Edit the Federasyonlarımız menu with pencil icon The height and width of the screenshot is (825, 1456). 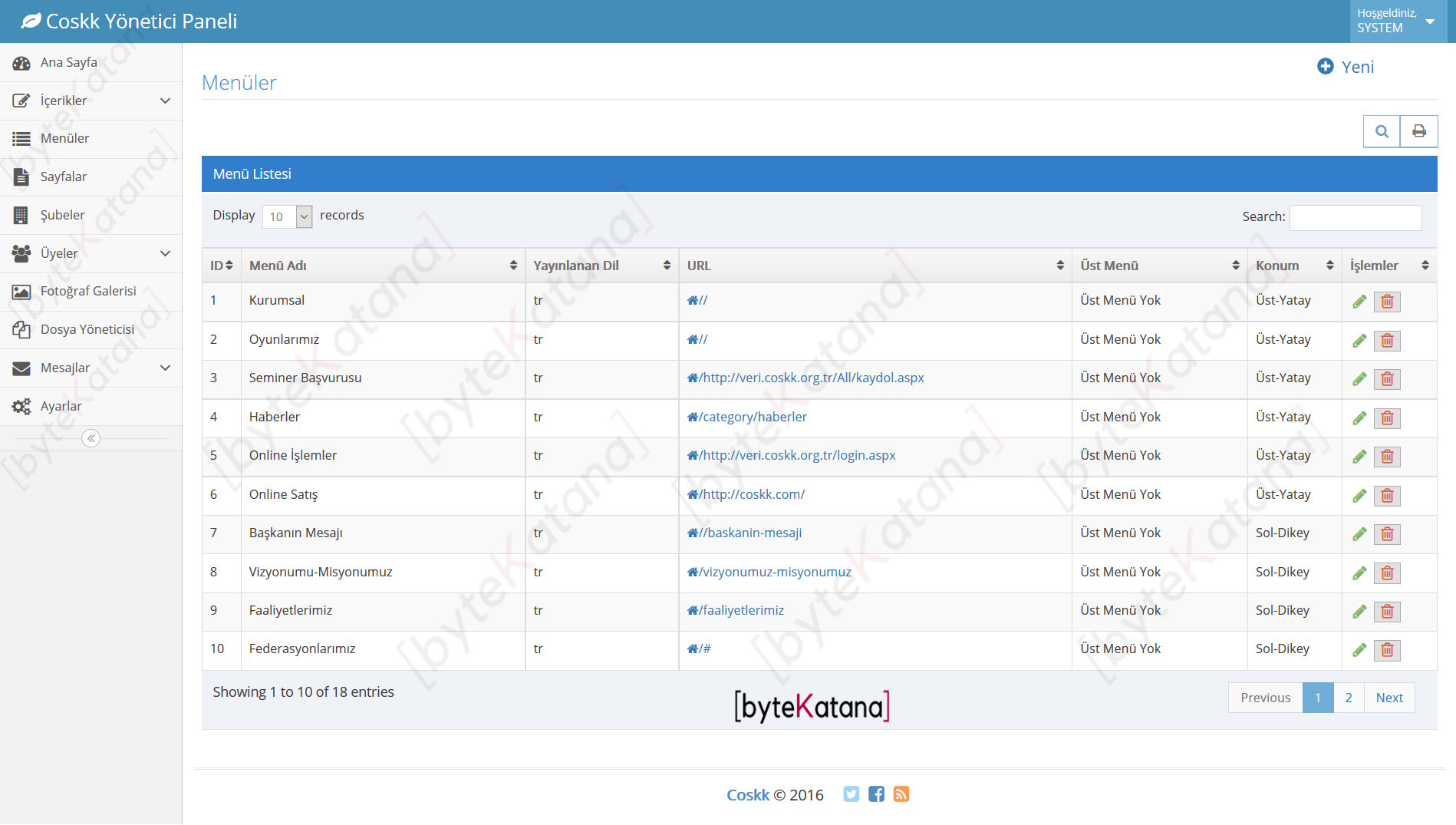(x=1359, y=650)
